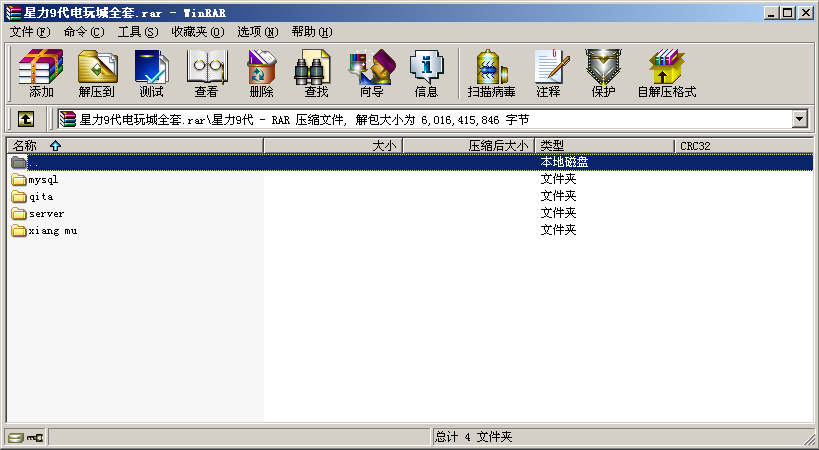Screen dimensions: 819x450
Task: Click the 保护 (Protect) archive icon
Action: tap(603, 73)
